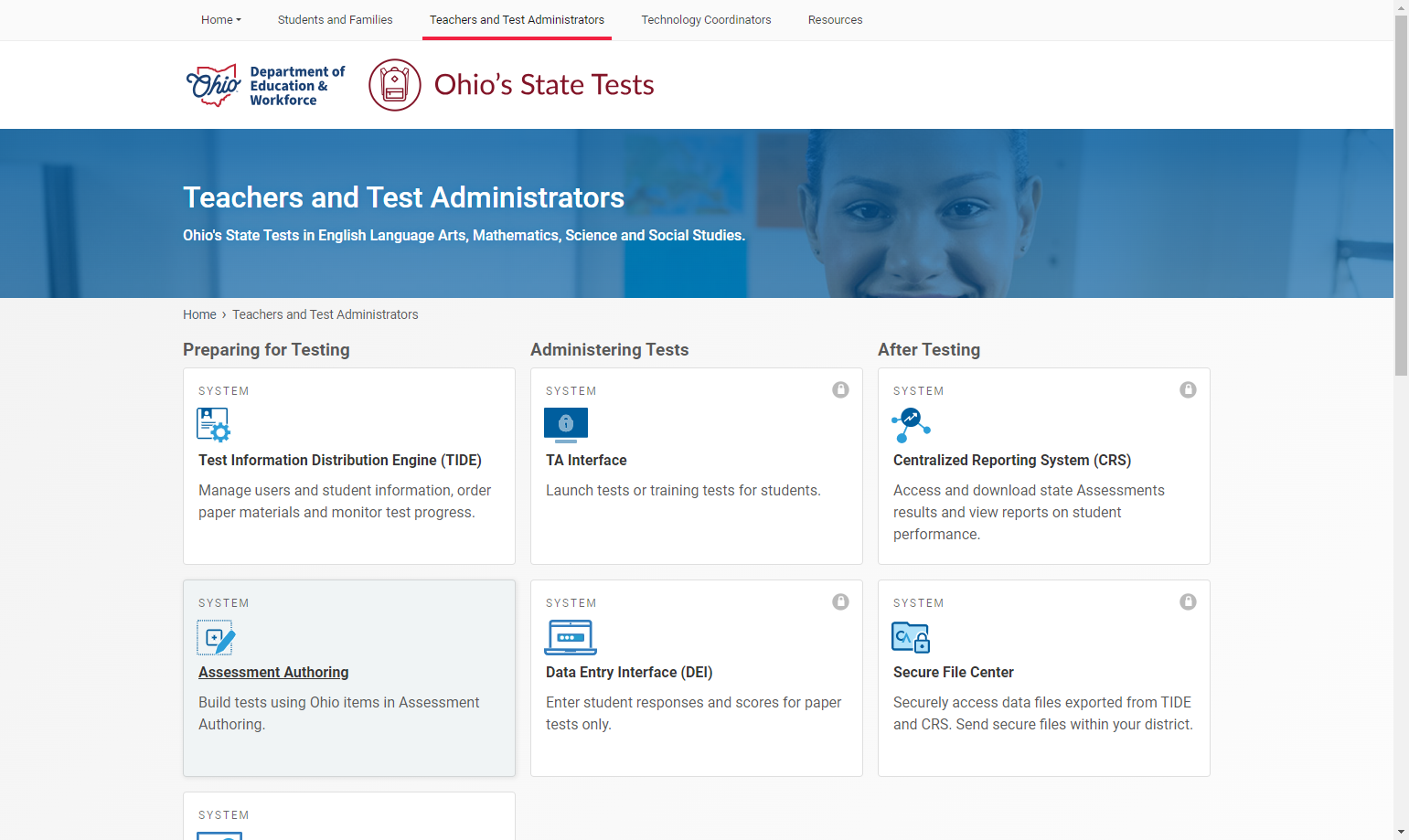Click 'Manage users and student information' description
Screen dimensions: 1409x840
pyautogui.click(x=345, y=502)
